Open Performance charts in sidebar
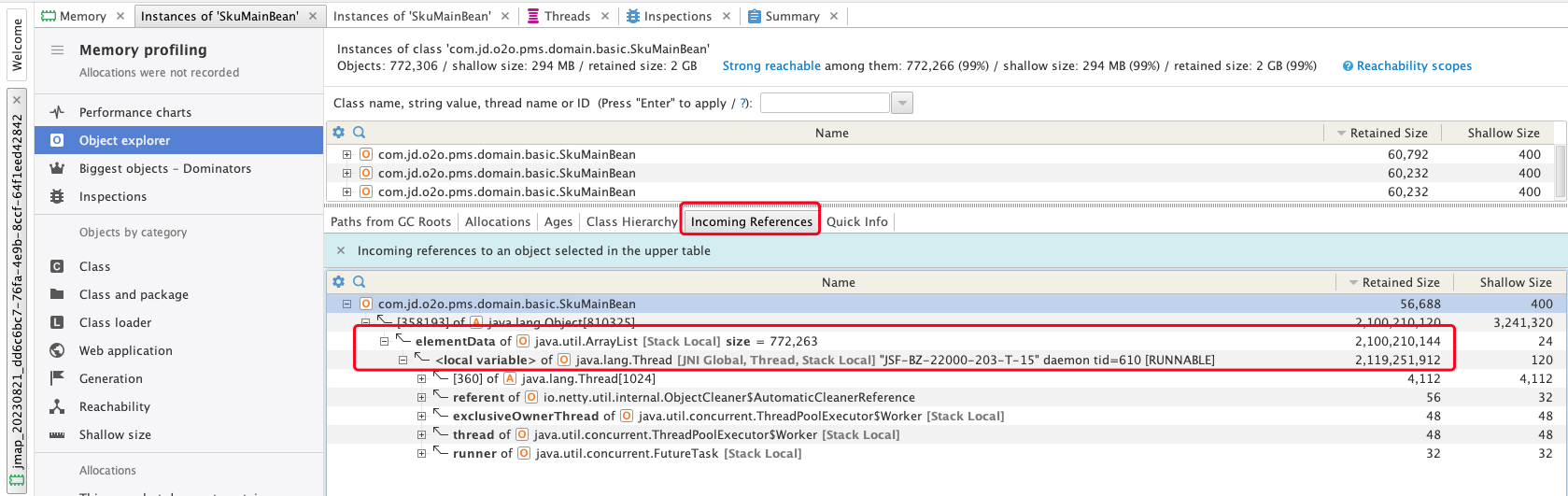 point(134,112)
